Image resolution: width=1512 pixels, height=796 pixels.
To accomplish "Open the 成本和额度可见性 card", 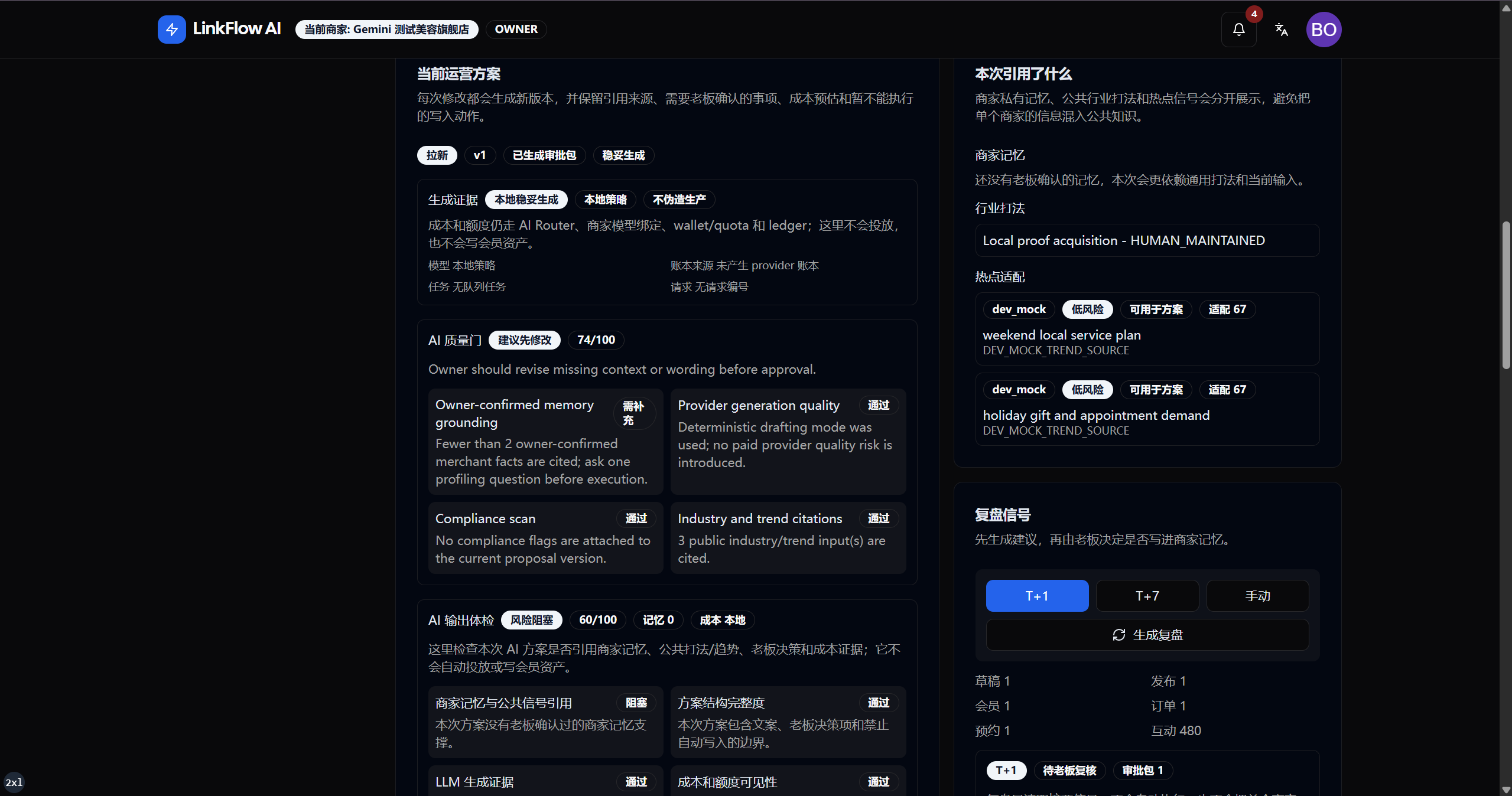I will click(788, 781).
